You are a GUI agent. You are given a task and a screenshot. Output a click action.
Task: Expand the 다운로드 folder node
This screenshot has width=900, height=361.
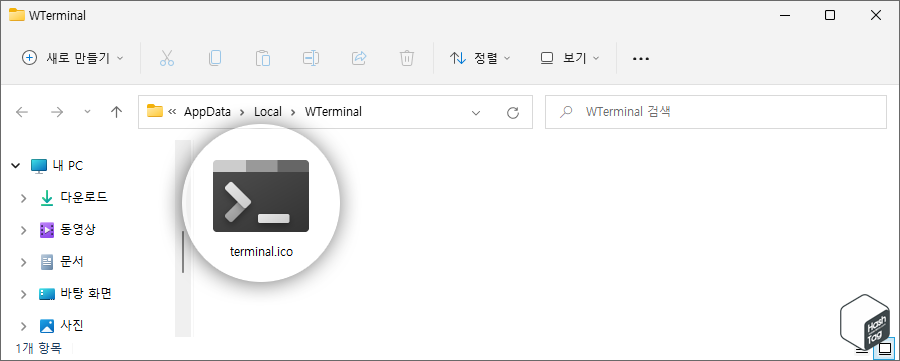point(24,198)
